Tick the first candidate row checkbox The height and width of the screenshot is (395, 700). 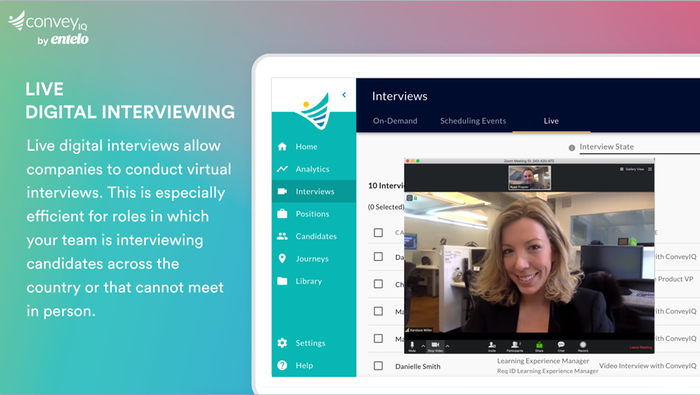pyautogui.click(x=378, y=257)
